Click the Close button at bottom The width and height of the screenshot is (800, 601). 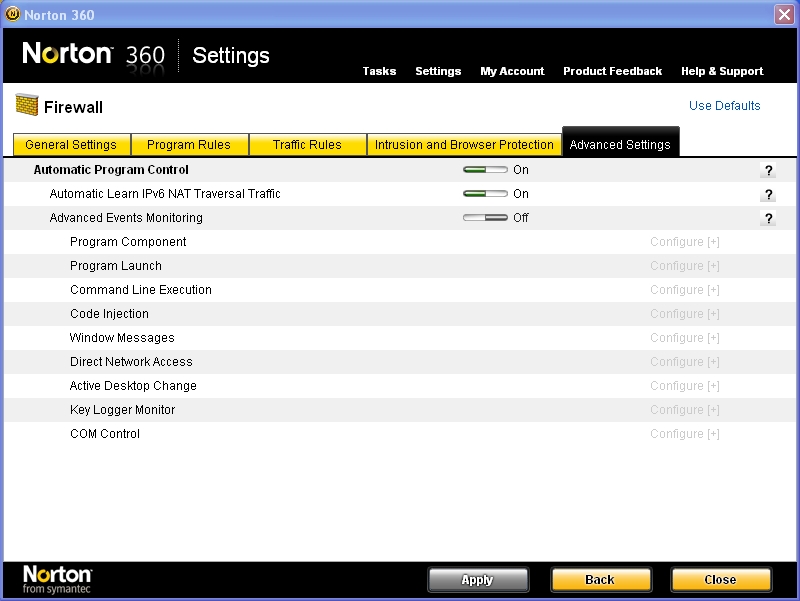click(720, 580)
